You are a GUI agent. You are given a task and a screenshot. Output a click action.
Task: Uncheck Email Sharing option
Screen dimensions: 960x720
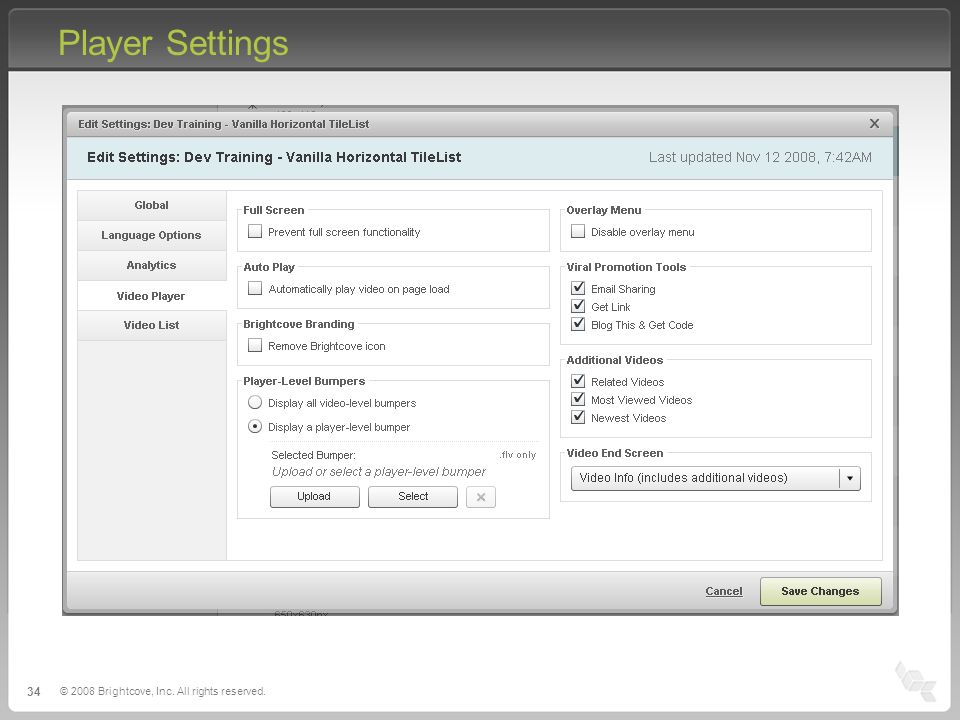pyautogui.click(x=578, y=288)
